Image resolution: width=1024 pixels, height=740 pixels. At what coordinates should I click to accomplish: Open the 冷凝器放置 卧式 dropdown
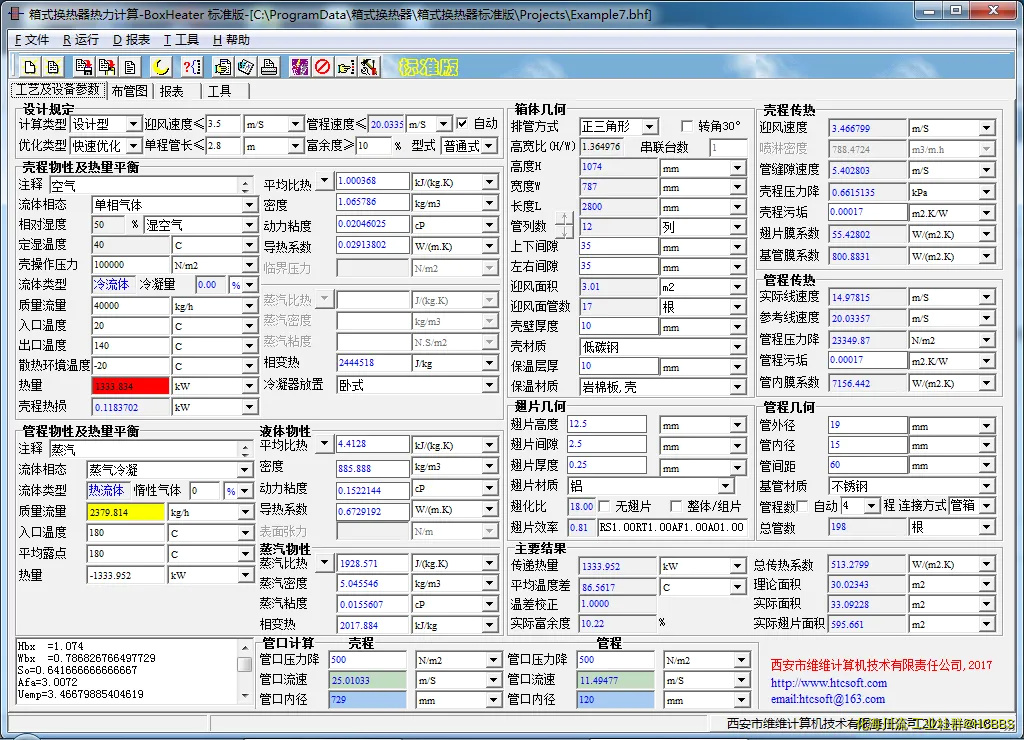[x=490, y=385]
